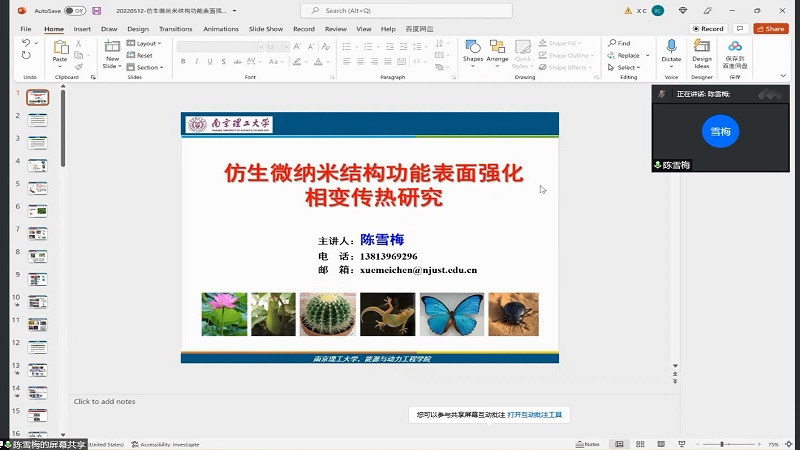800x450 pixels.
Task: Select slide 12 thumbnail
Action: click(37, 347)
